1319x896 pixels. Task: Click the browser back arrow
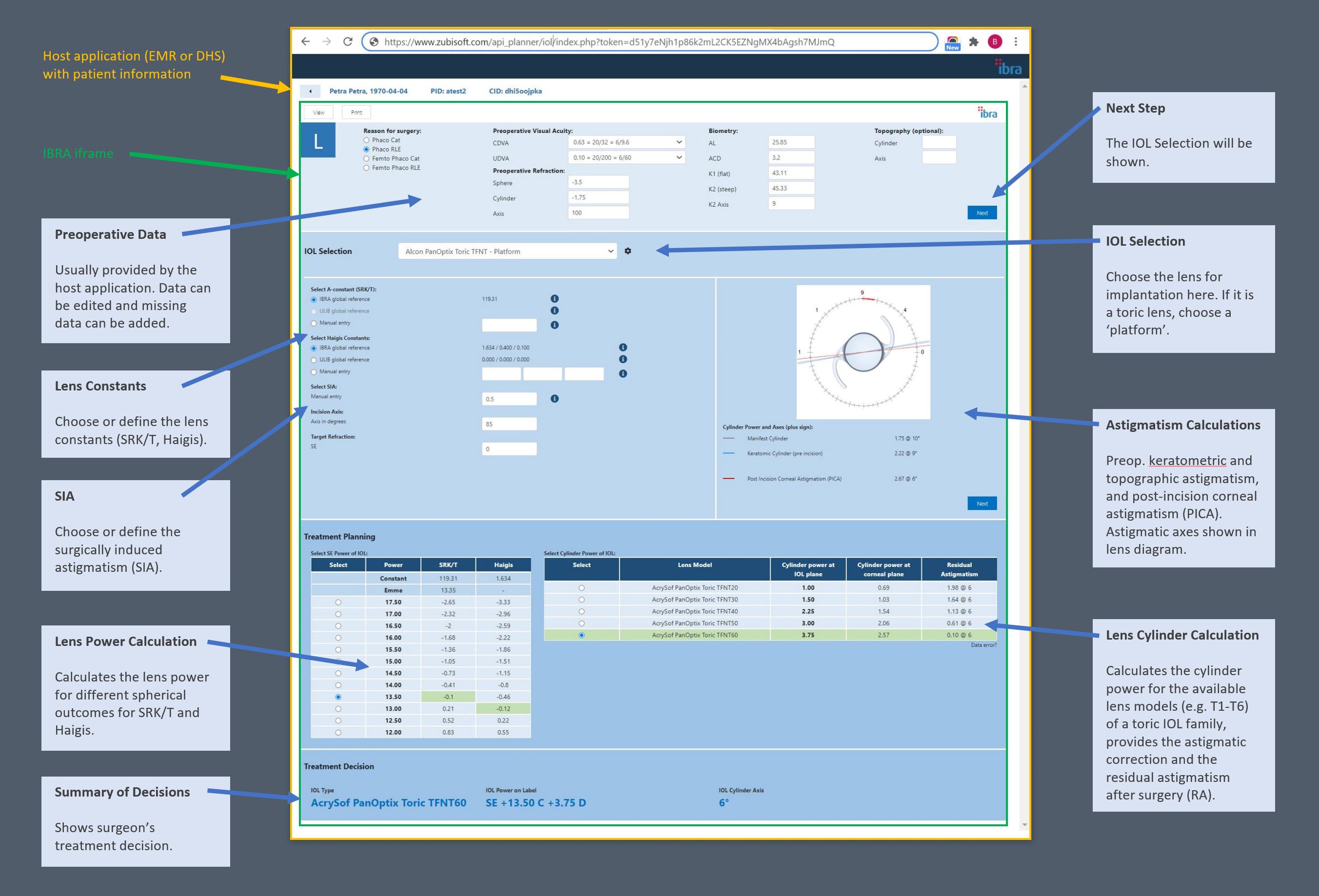click(x=305, y=41)
